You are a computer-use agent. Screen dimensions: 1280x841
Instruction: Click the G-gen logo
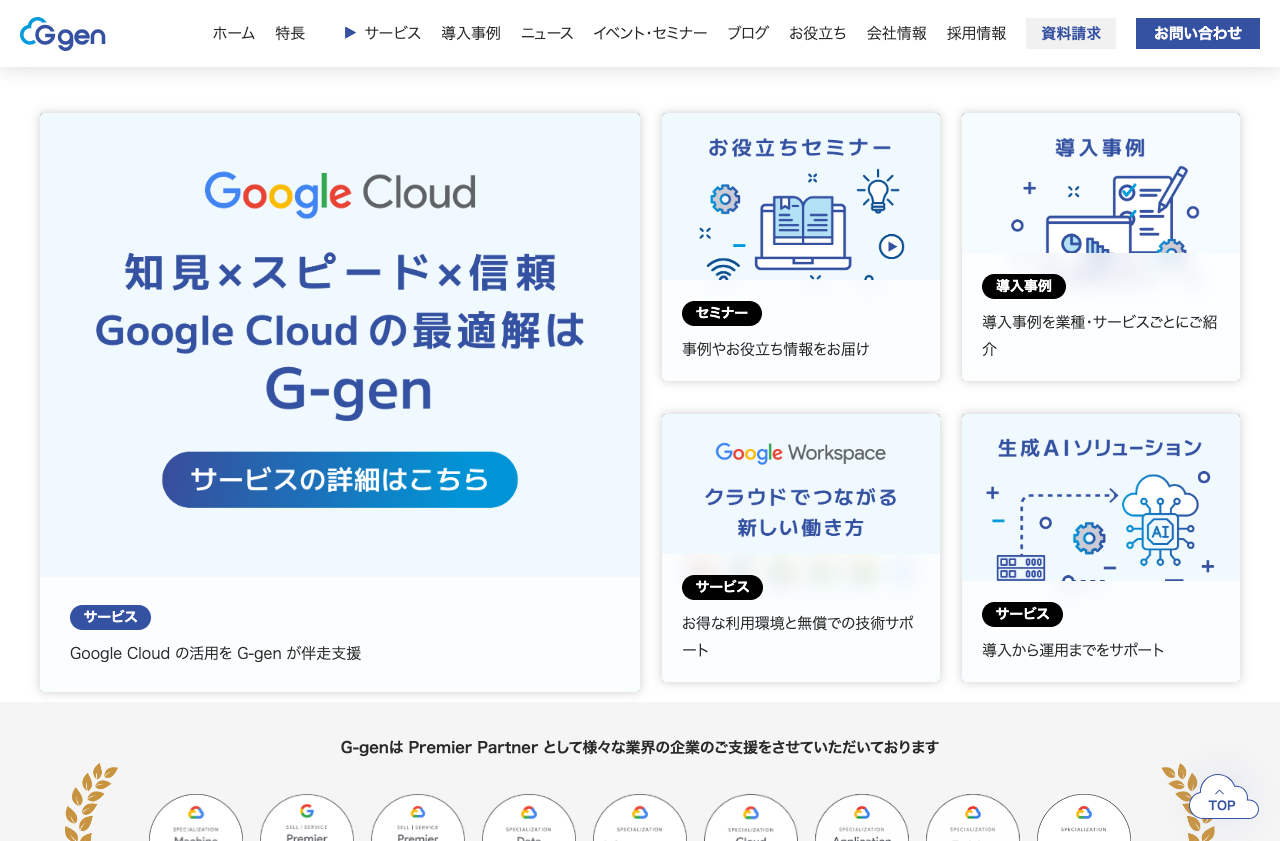pos(62,33)
